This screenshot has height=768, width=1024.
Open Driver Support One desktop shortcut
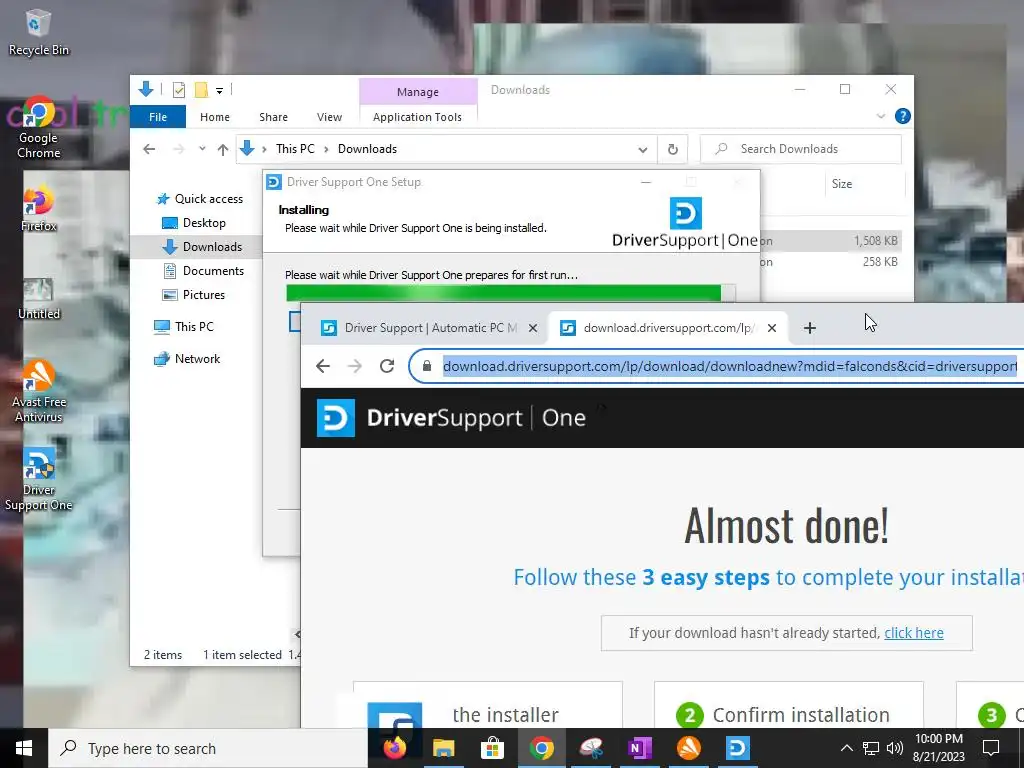point(38,479)
